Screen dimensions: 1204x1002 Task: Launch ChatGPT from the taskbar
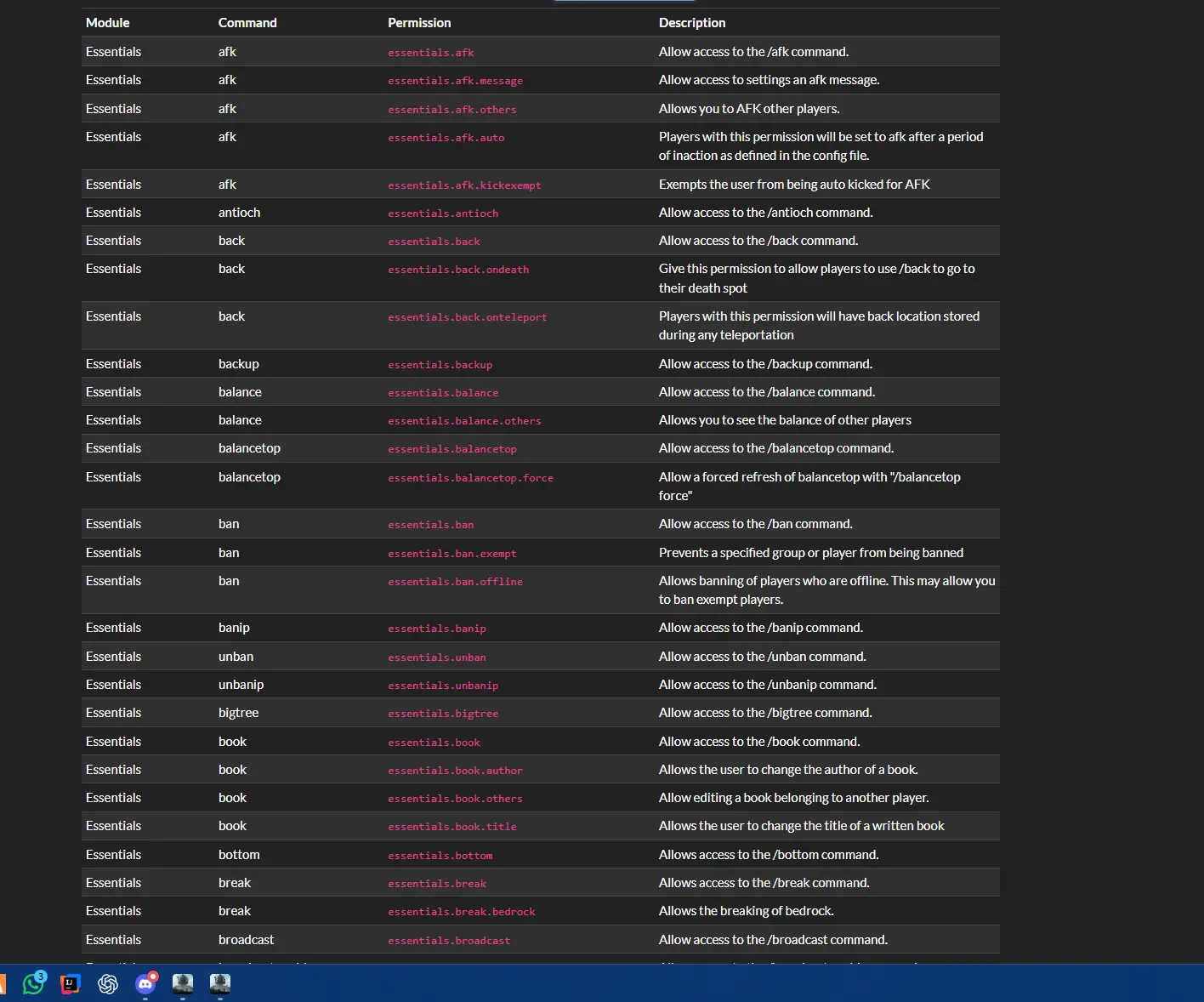point(108,984)
